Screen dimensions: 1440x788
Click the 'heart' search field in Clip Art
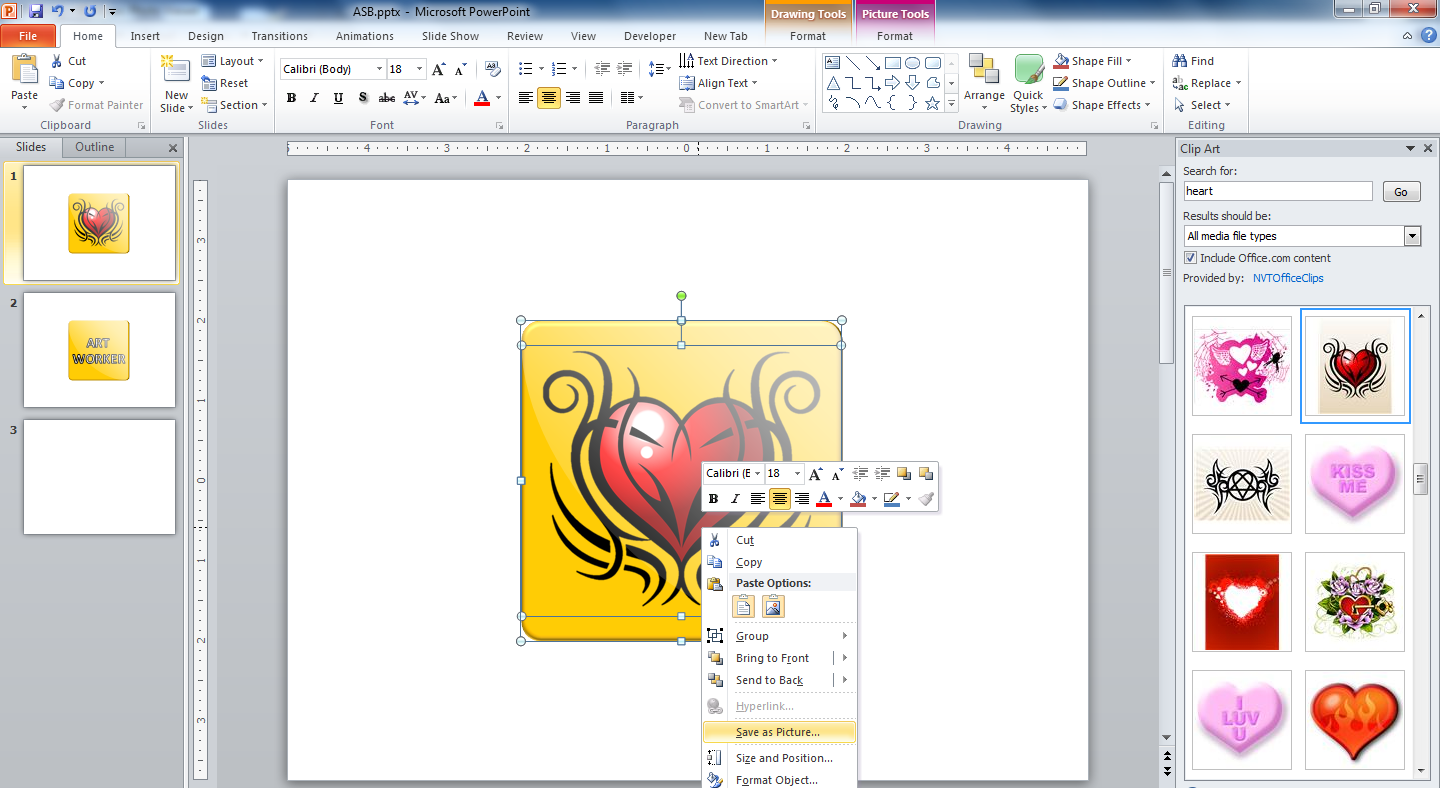[x=1278, y=191]
